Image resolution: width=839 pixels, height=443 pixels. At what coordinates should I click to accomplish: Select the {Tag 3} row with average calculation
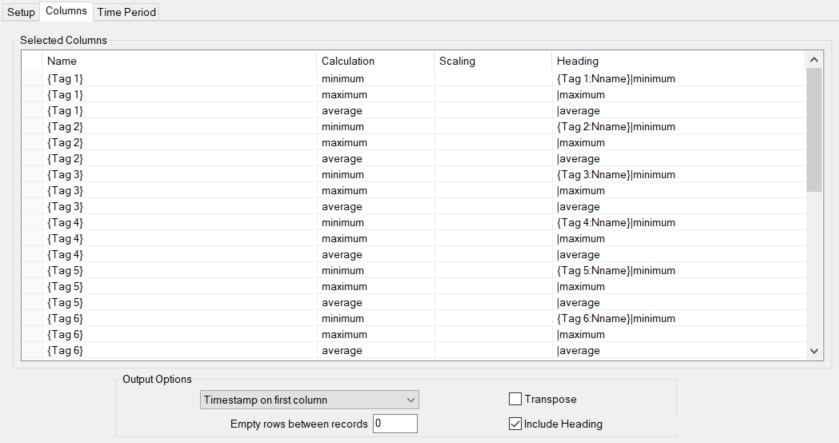(414, 207)
